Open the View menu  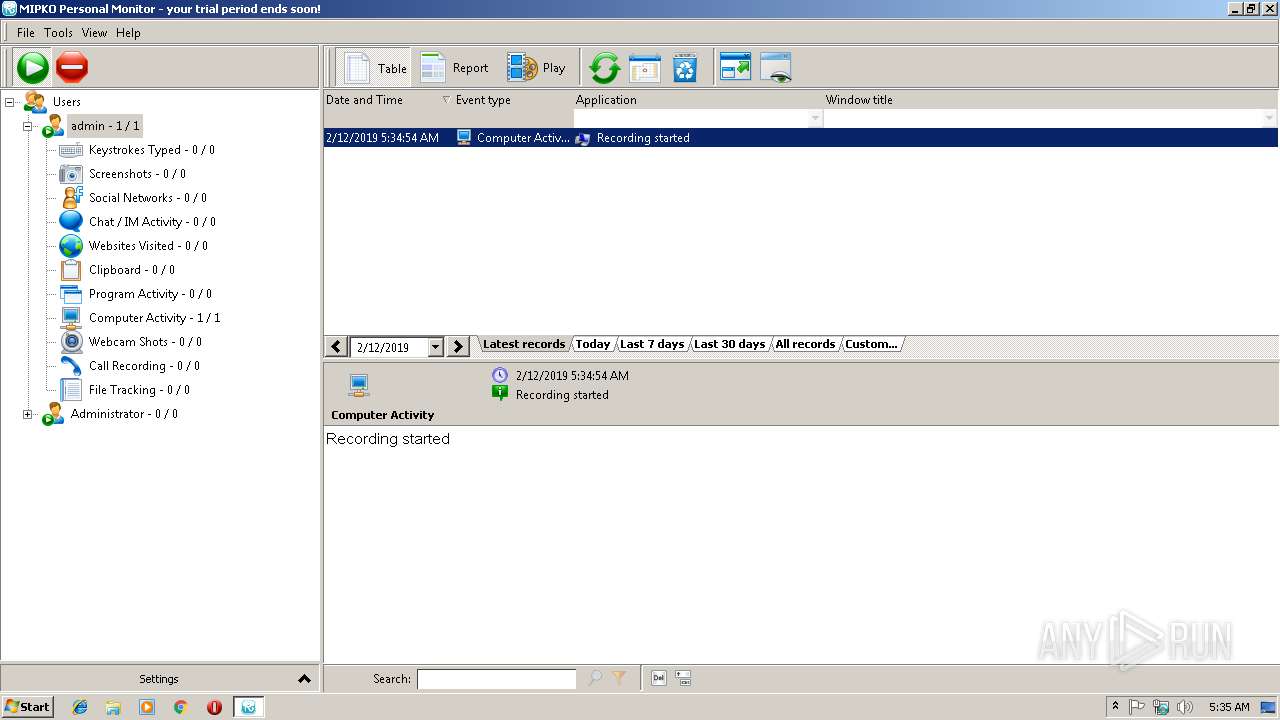coord(94,33)
